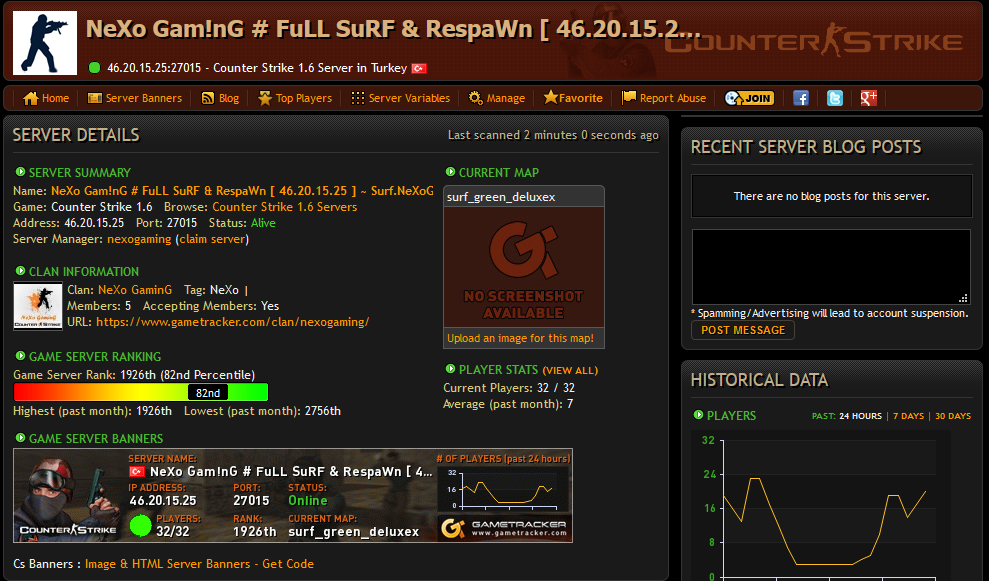Share the server on Google Plus
This screenshot has height=581, width=989.
pyautogui.click(x=869, y=98)
